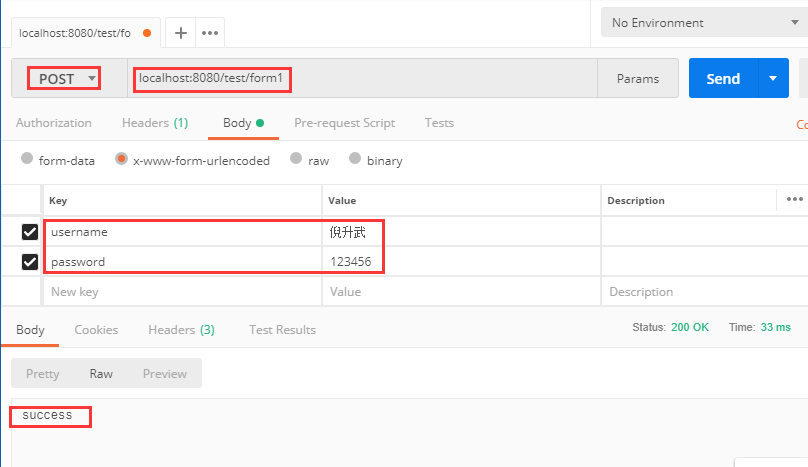Click the Value column header

[342, 201]
